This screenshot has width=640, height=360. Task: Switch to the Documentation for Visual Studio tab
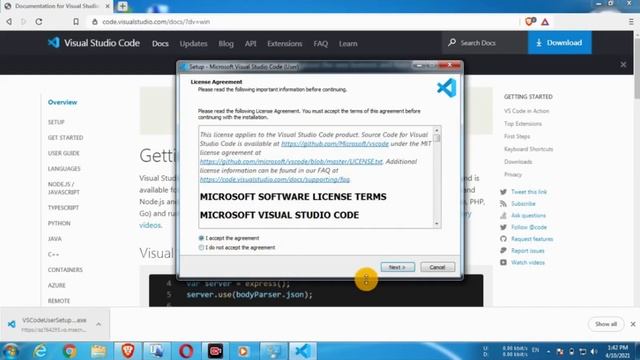pos(56,6)
